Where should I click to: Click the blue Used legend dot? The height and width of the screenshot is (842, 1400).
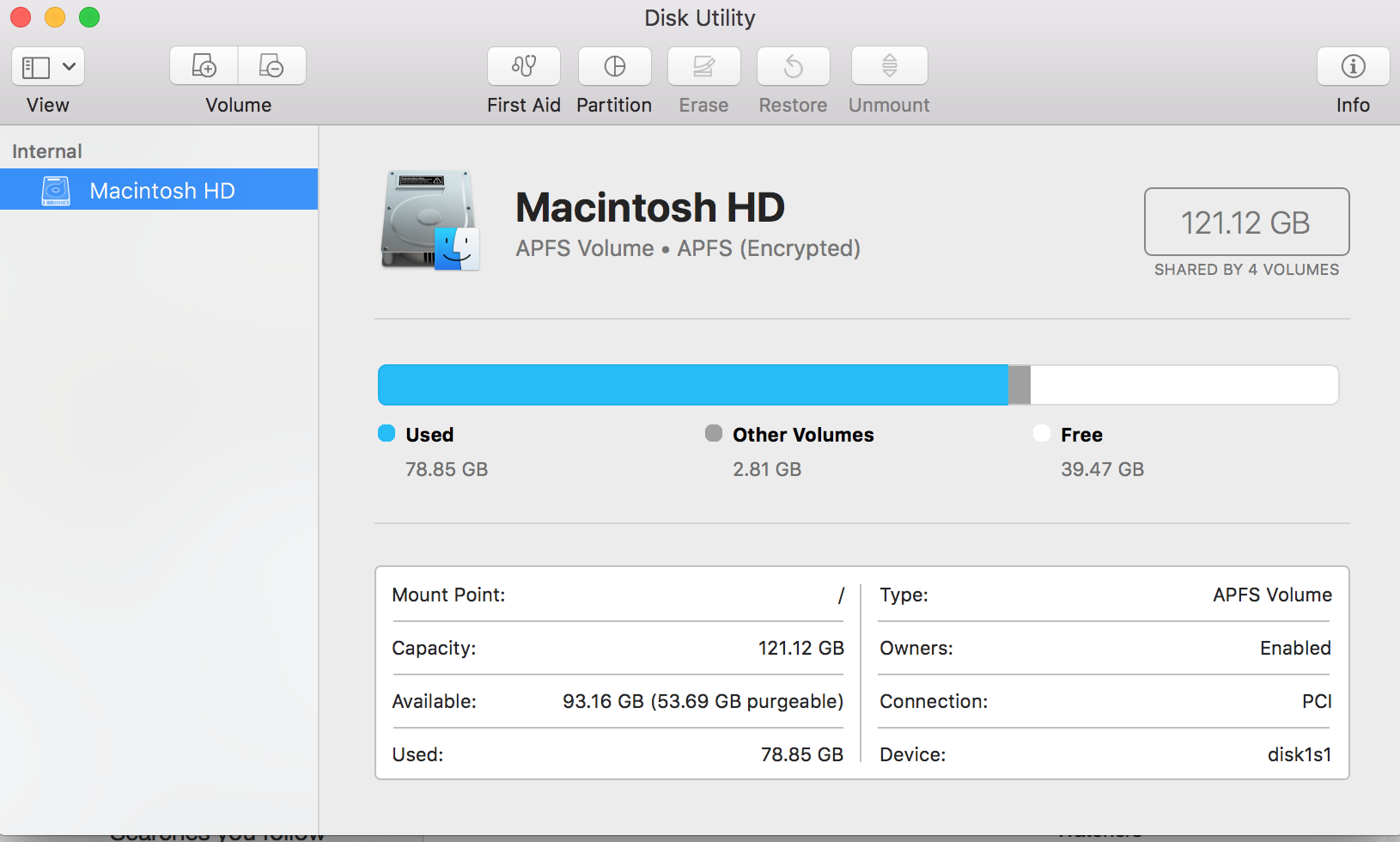[387, 433]
